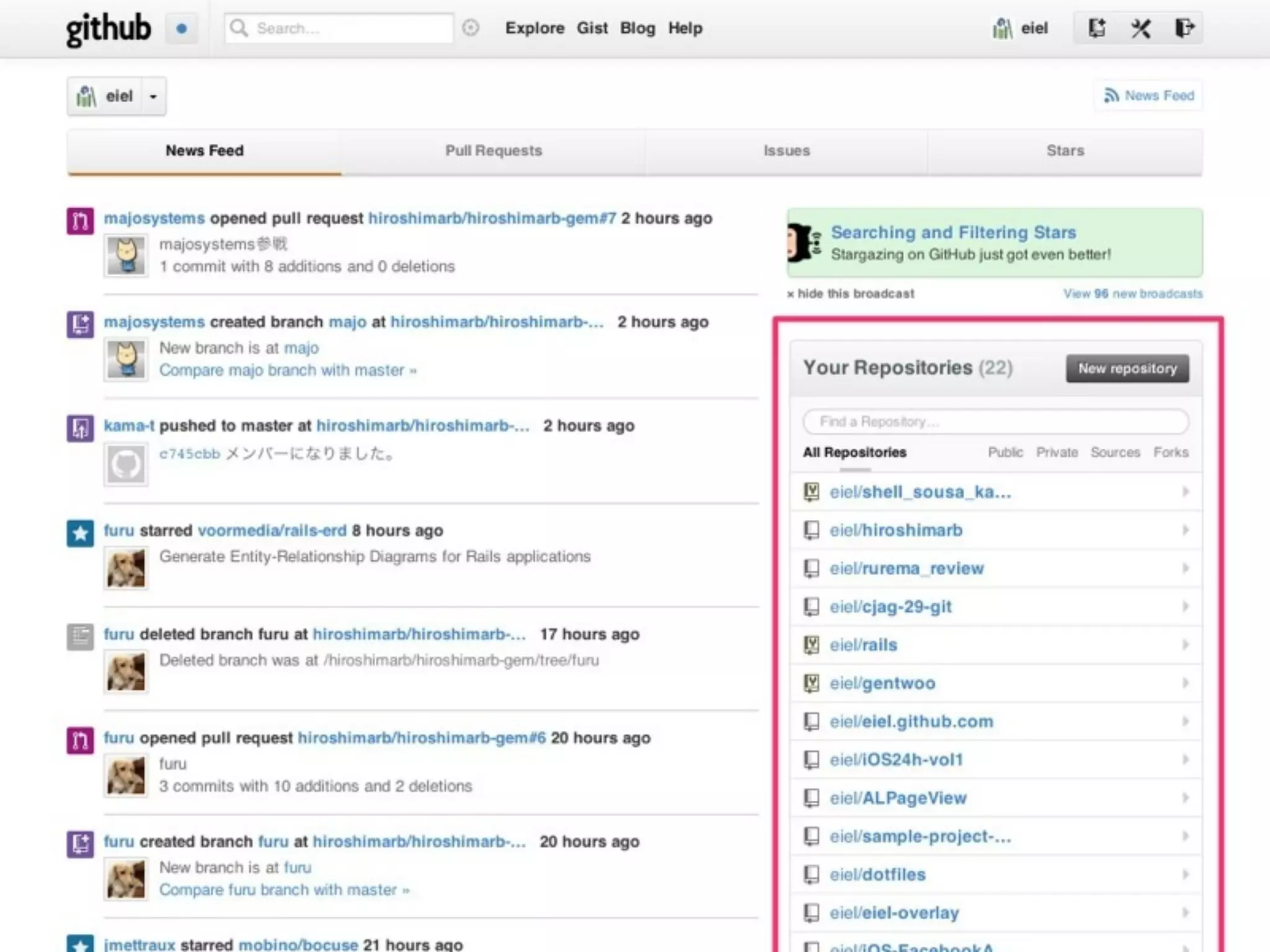Filter repositories by Forks
Image resolution: width=1270 pixels, height=952 pixels.
coord(1171,452)
